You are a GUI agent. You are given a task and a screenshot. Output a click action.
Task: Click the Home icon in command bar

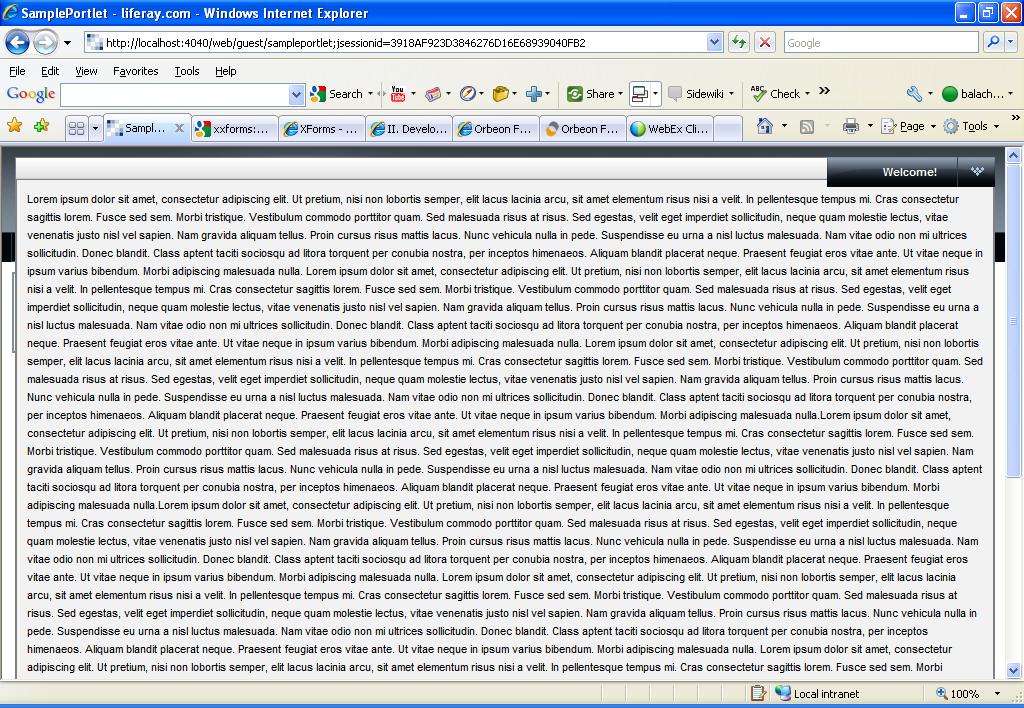point(765,126)
